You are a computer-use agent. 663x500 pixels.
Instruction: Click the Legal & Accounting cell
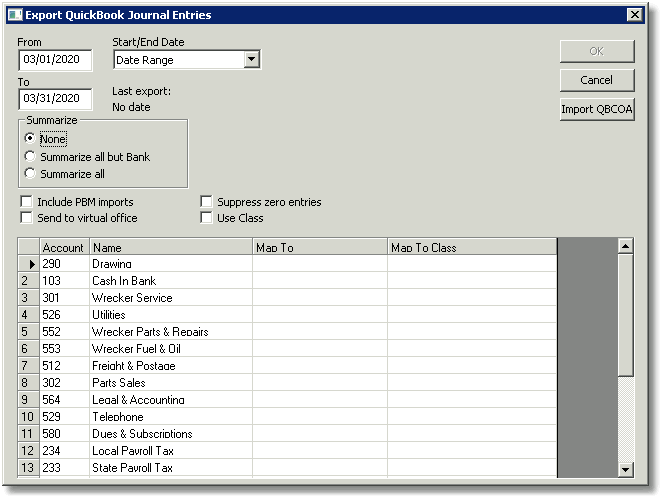pos(171,399)
